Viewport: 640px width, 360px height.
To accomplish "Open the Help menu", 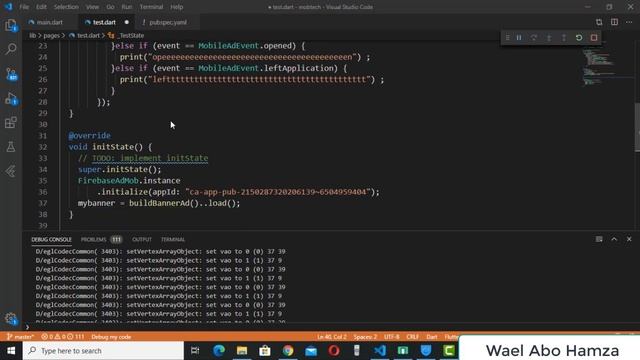I will pyautogui.click(x=177, y=7).
